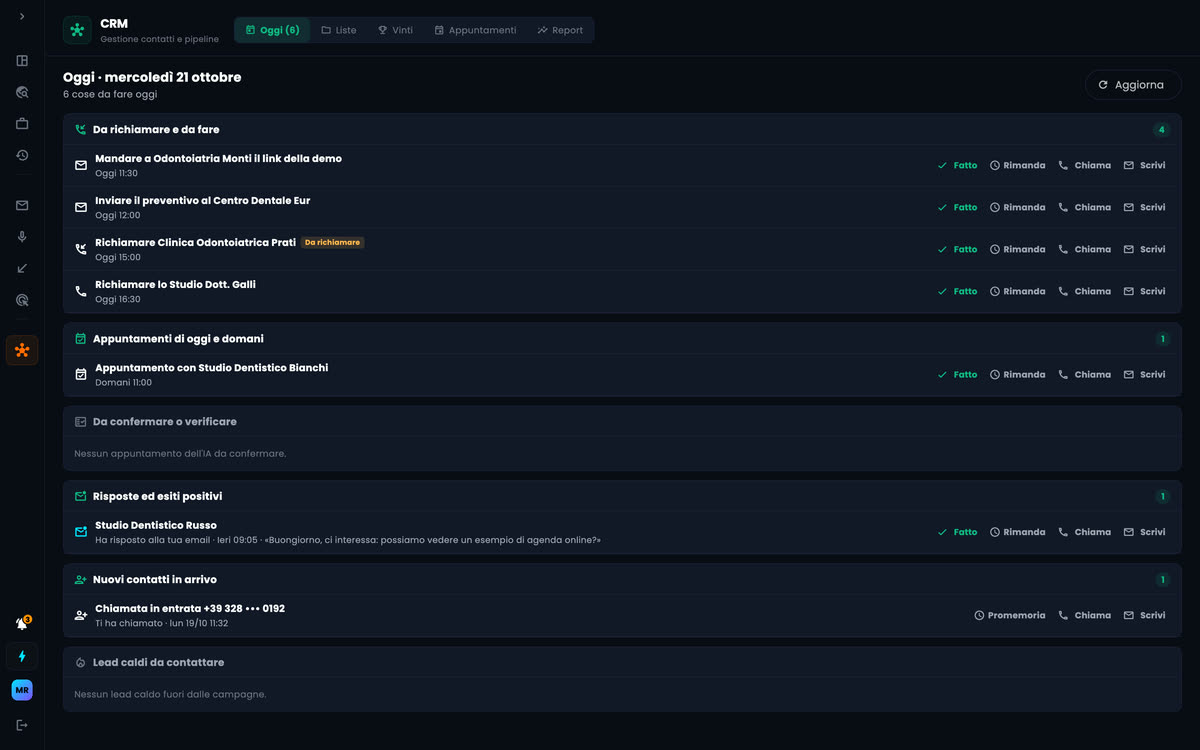The height and width of the screenshot is (750, 1200).
Task: Open the dashboard layout icon in the sidebar
Action: (22, 61)
